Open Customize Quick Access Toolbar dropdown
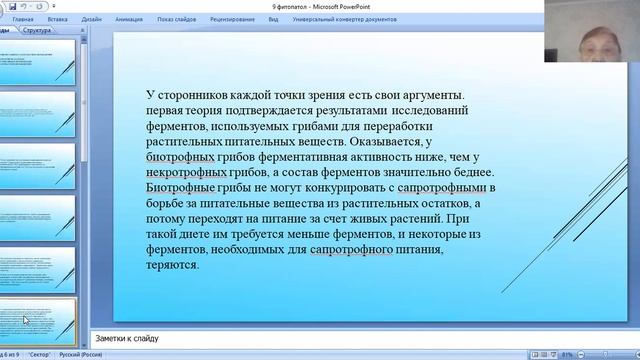640x360 pixels. point(54,7)
